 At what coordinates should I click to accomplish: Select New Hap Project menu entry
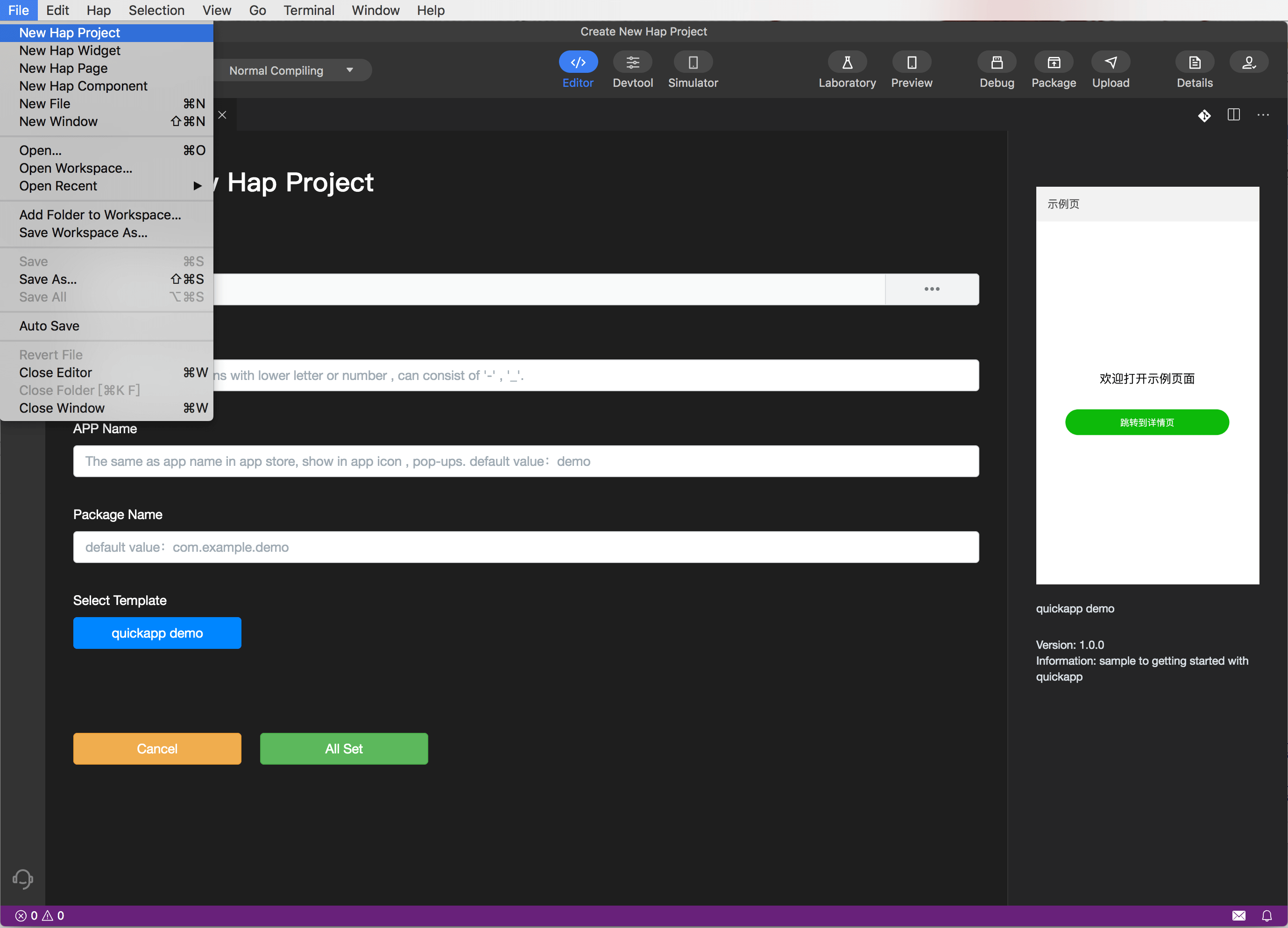click(x=107, y=33)
